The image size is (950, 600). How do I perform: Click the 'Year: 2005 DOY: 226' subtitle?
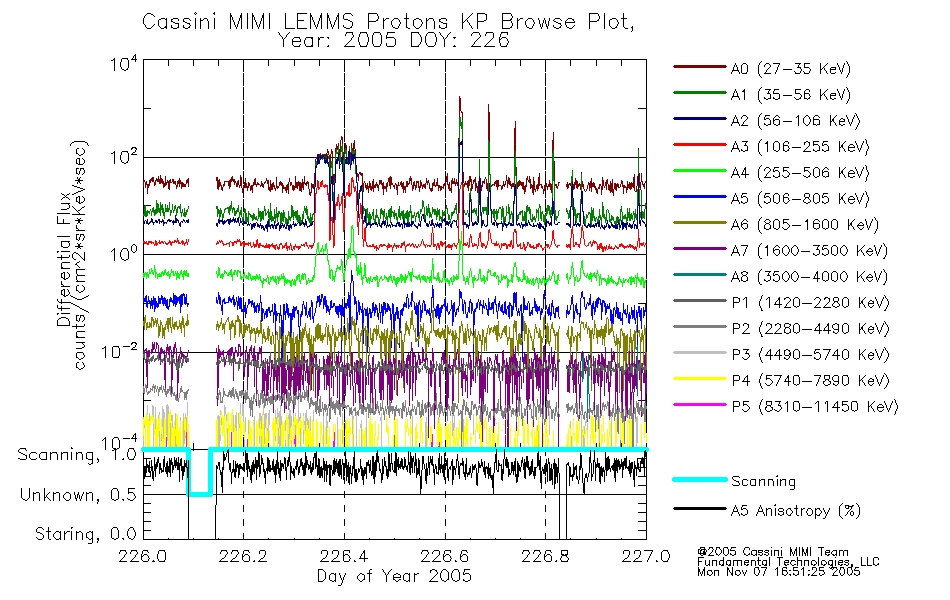pyautogui.click(x=393, y=41)
